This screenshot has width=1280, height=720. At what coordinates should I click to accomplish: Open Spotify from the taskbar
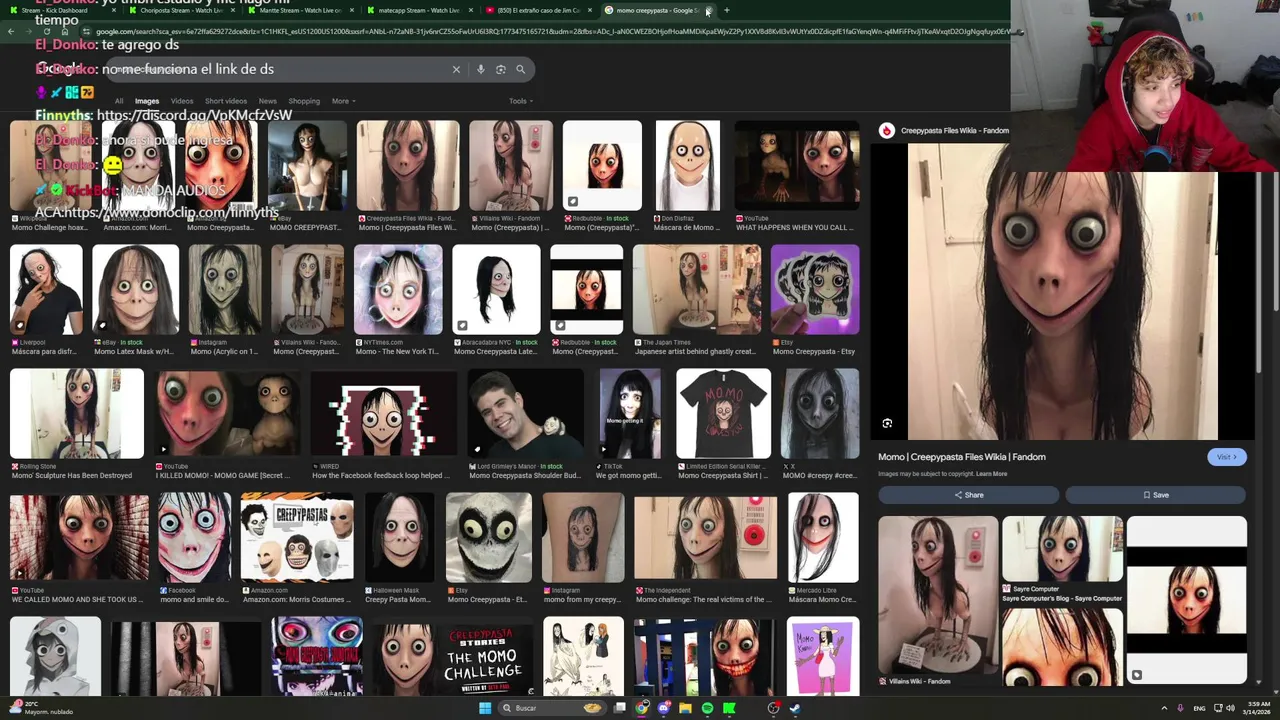coord(707,708)
